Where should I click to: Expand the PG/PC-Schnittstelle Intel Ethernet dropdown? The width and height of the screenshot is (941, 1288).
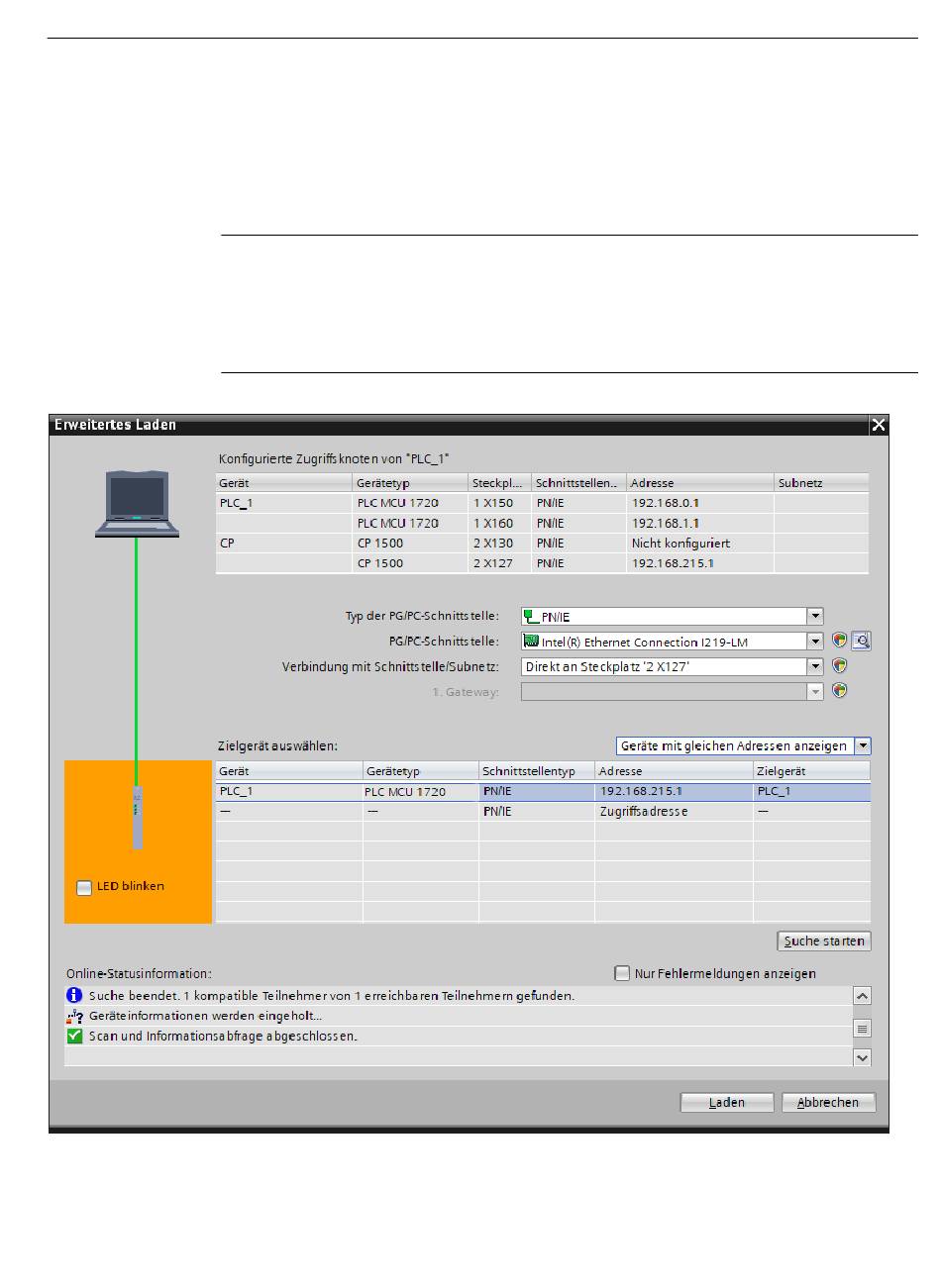coord(815,641)
